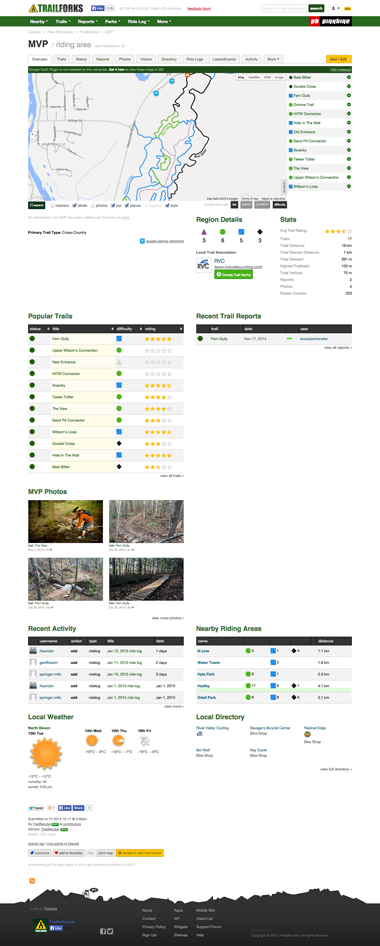Click the Trailforks logo
This screenshot has width=380, height=946.
tap(55, 8)
